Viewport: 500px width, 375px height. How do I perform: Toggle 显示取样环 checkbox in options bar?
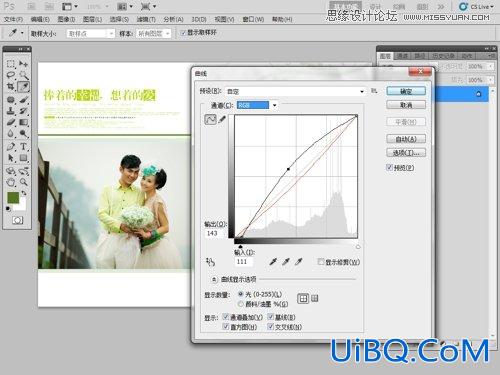click(x=183, y=33)
